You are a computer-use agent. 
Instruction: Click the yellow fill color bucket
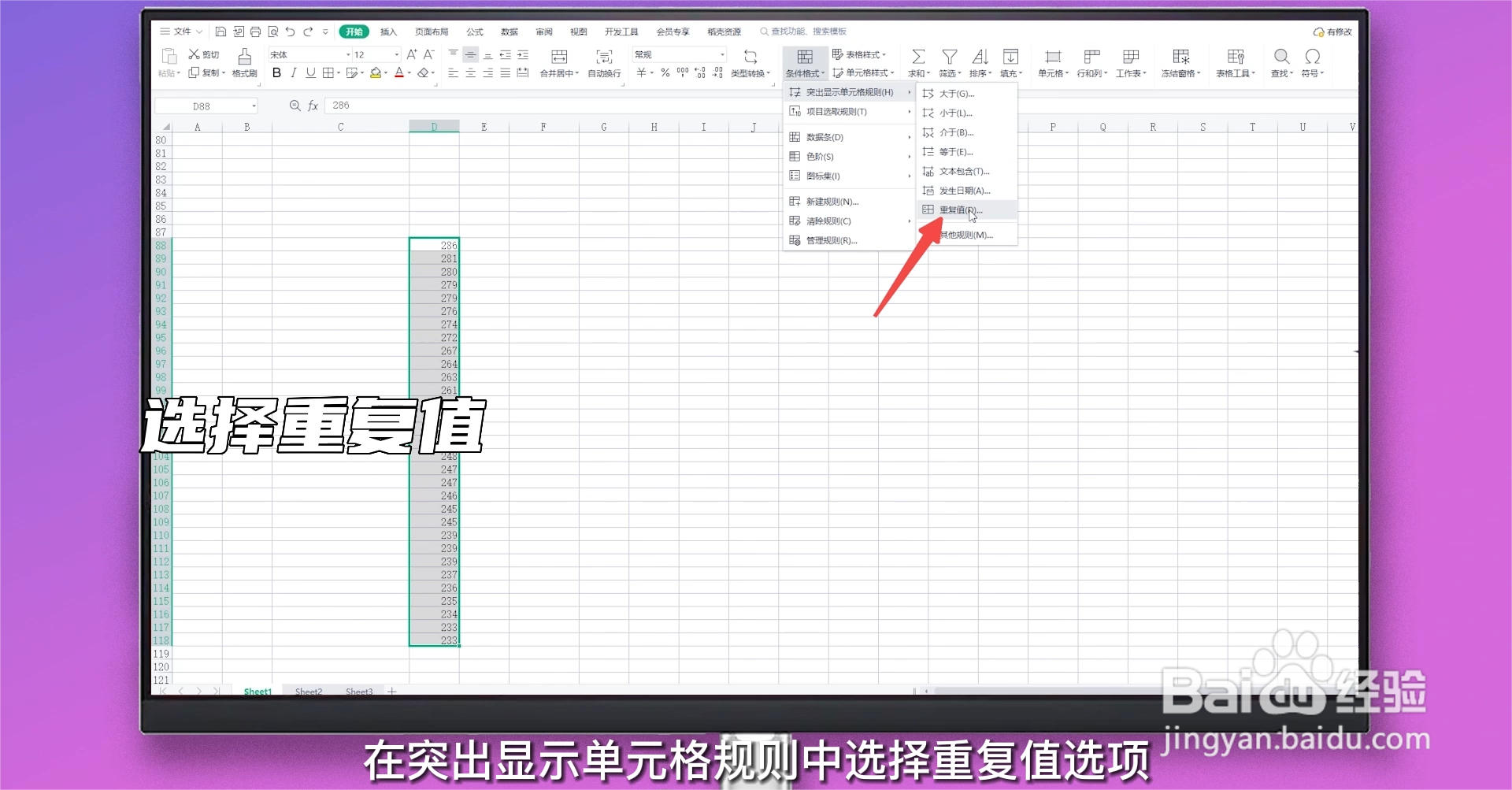(x=376, y=72)
